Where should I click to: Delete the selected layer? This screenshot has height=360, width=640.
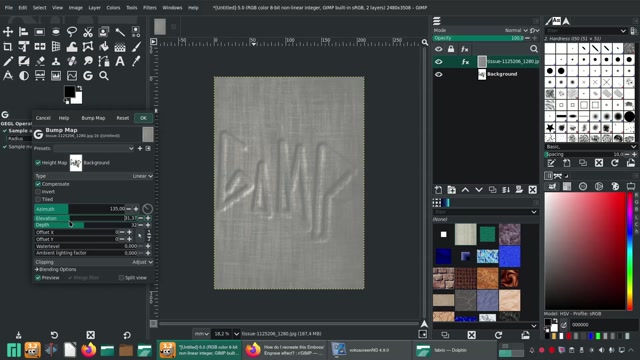point(533,190)
